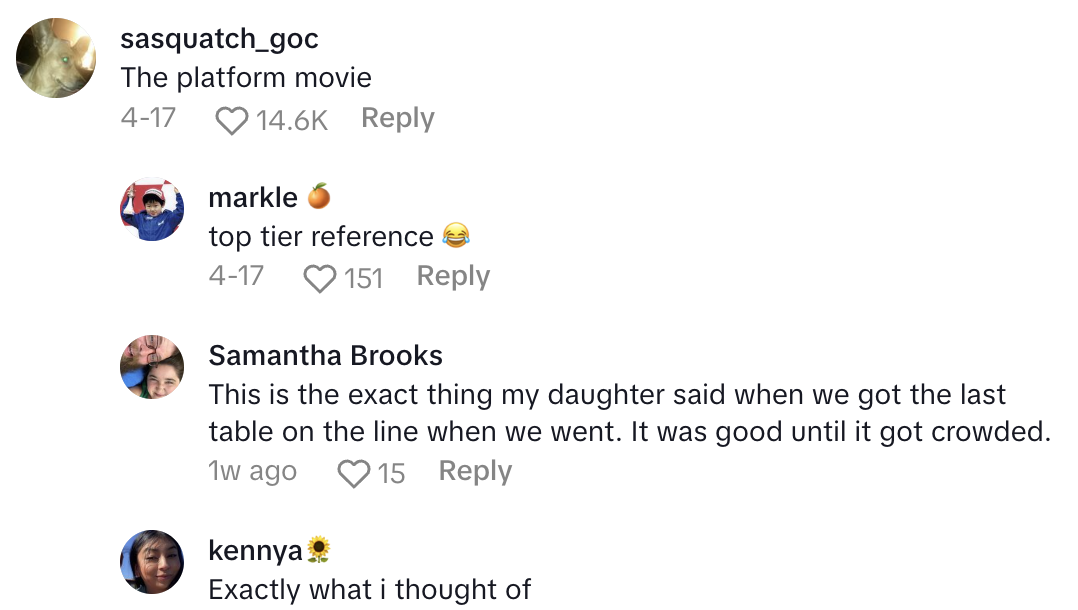This screenshot has height=610, width=1078.
Task: Select "The platform movie" comment text
Action: pyautogui.click(x=246, y=78)
